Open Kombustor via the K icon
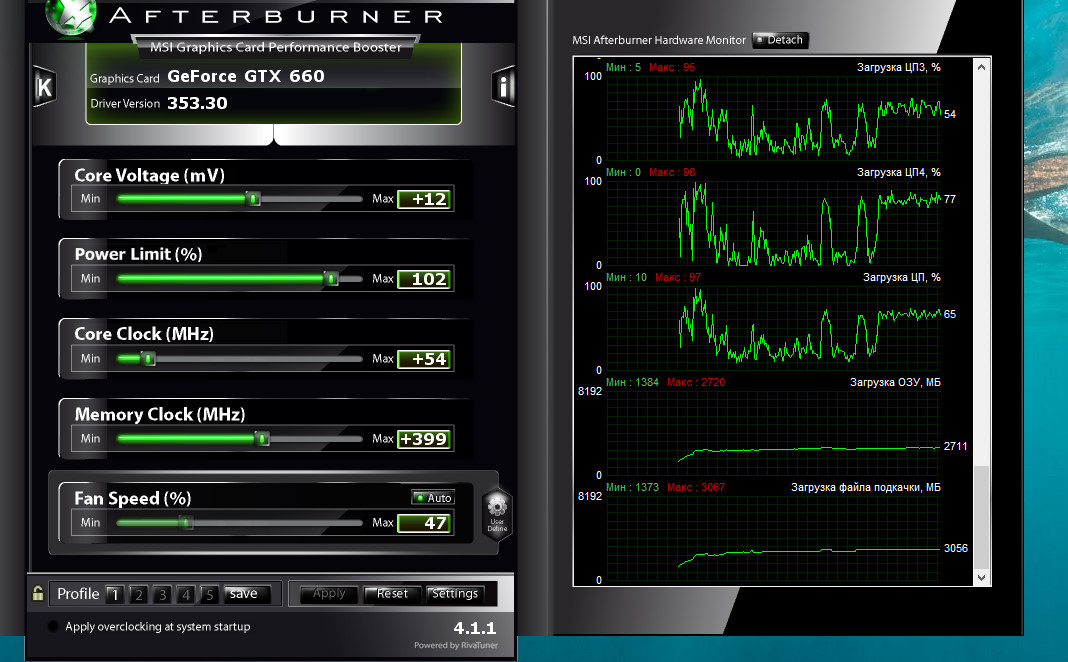 [44, 86]
